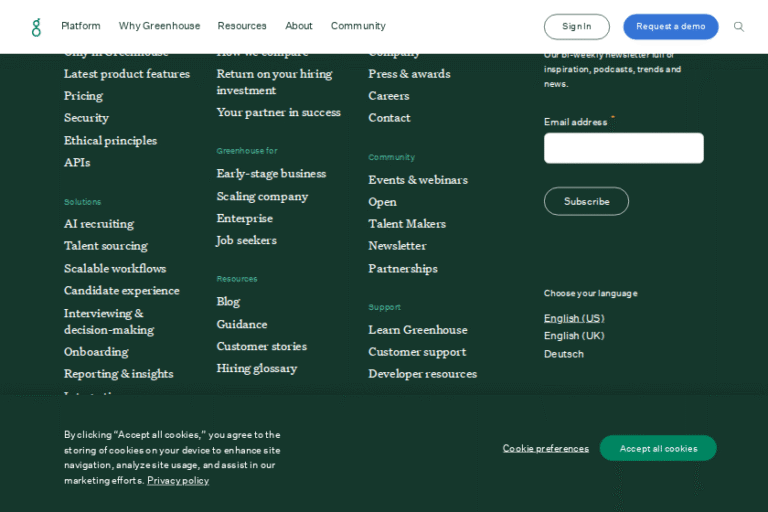Viewport: 768px width, 512px height.
Task: Switch language to Deutsch
Action: [x=564, y=354]
